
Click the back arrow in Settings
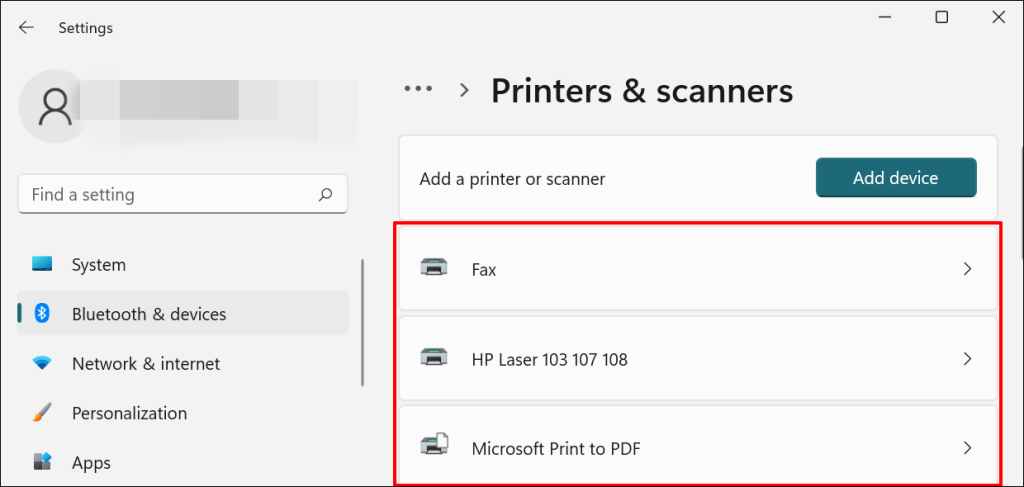point(26,28)
